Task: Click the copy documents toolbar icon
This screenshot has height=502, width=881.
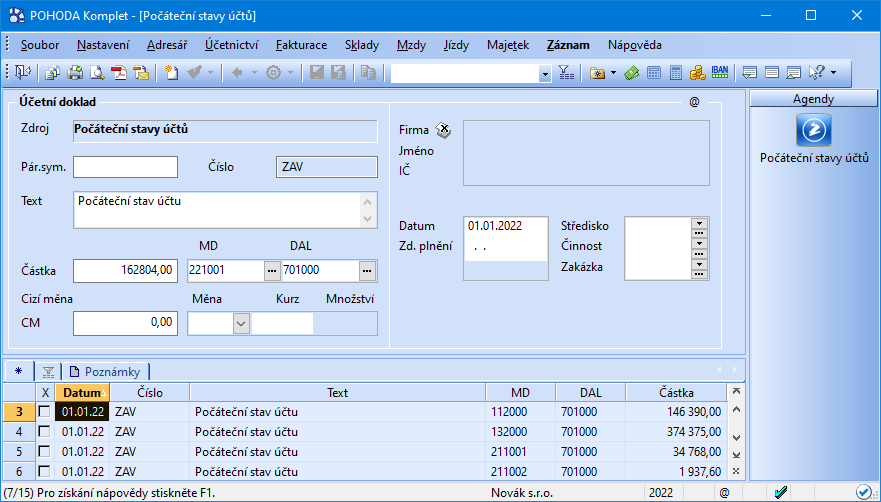Action: coord(53,73)
